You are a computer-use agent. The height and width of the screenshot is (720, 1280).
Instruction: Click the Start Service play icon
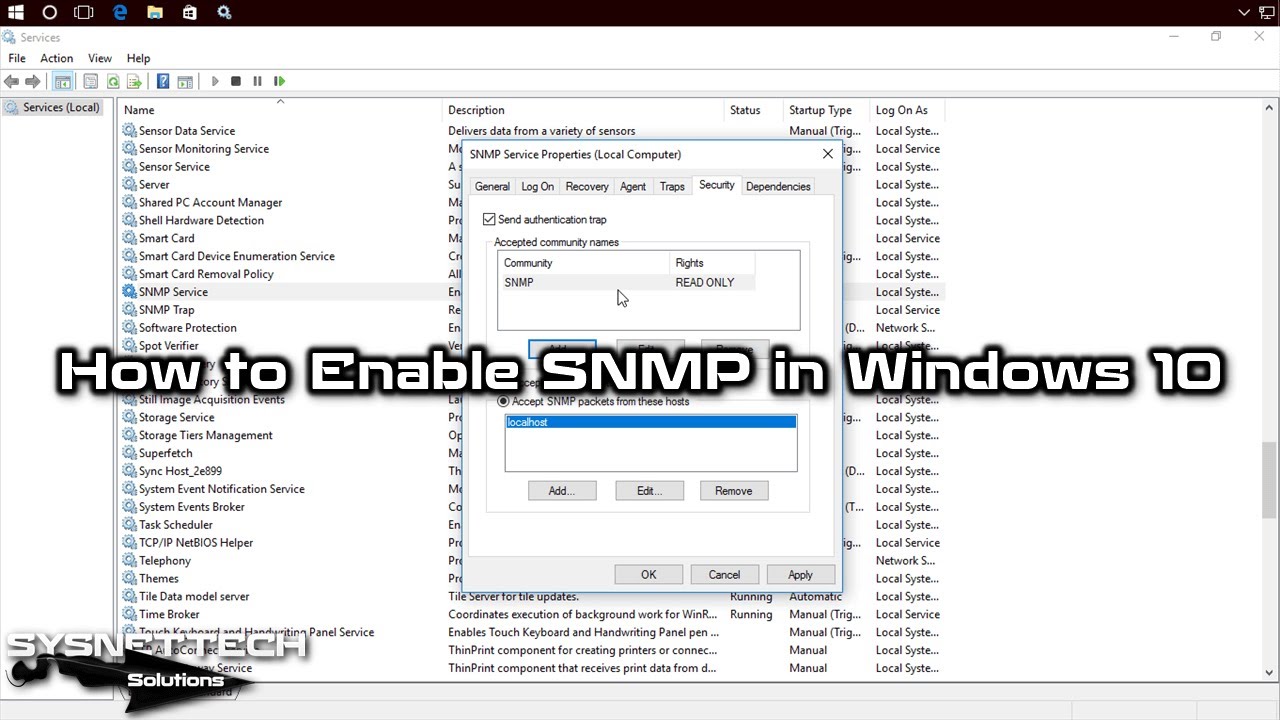[214, 81]
